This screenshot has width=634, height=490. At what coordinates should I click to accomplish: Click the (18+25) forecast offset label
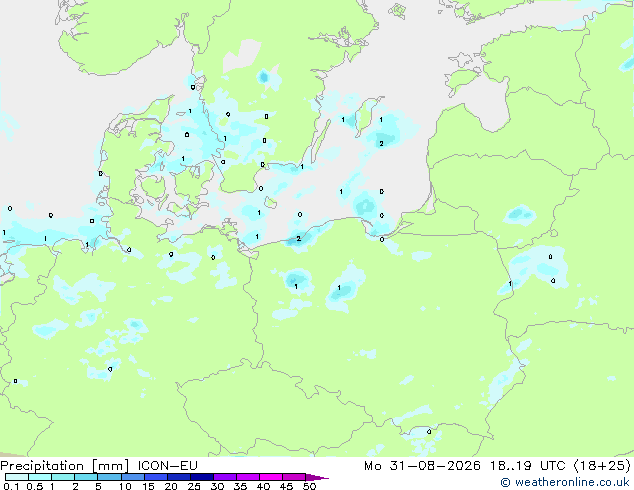602,466
